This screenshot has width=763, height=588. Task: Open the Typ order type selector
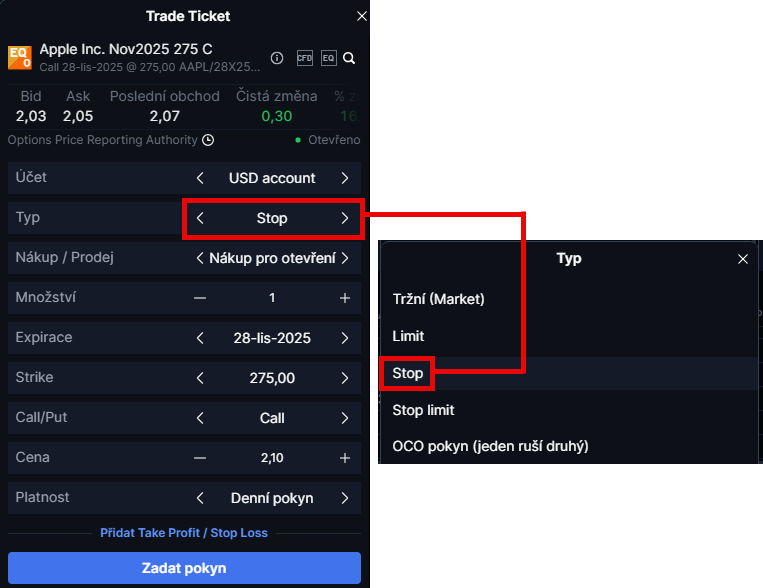[272, 218]
